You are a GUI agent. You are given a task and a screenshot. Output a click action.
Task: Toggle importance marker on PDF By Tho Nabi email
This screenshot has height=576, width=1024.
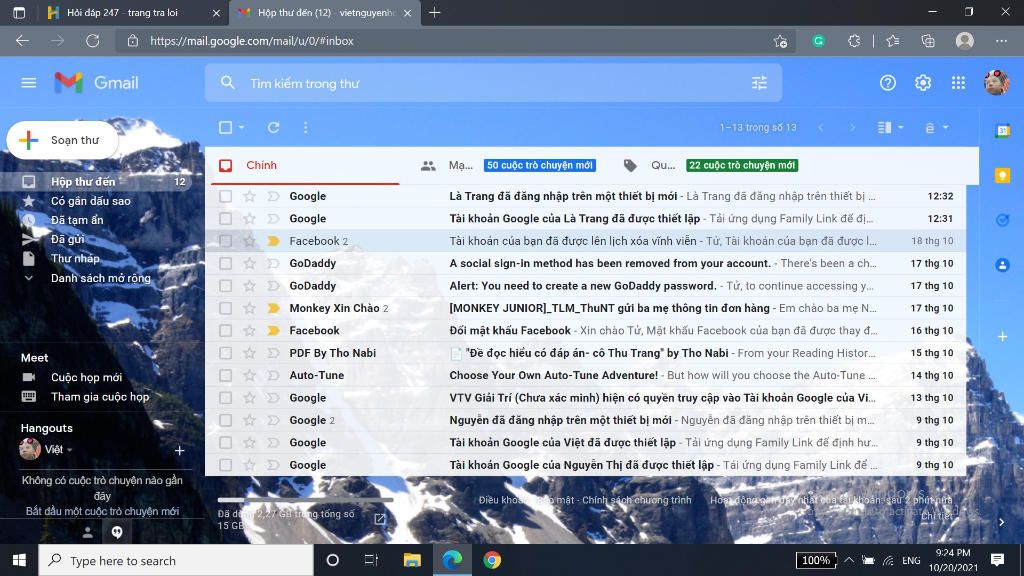[x=273, y=353]
